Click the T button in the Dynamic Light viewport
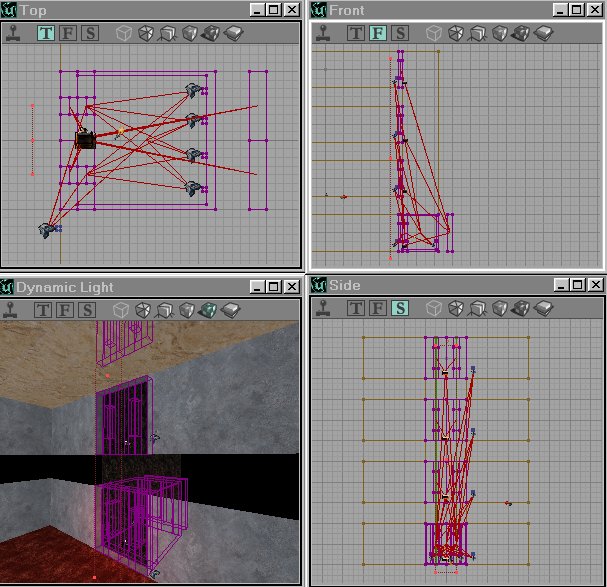This screenshot has height=587, width=607. click(45, 310)
